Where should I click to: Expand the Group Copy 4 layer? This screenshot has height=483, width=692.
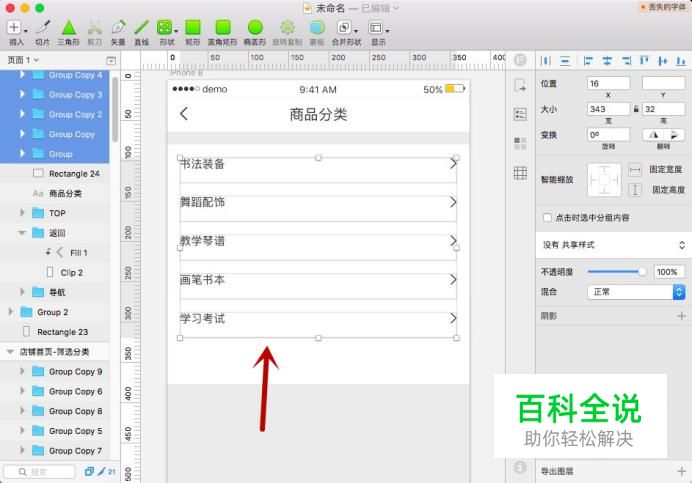[x=23, y=75]
